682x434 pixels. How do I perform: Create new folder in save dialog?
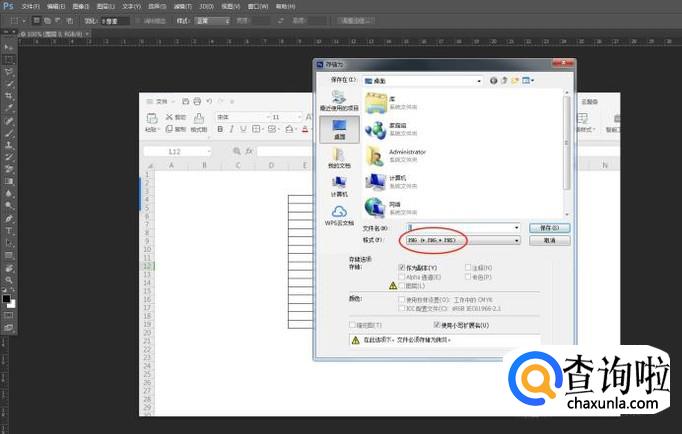pos(515,81)
